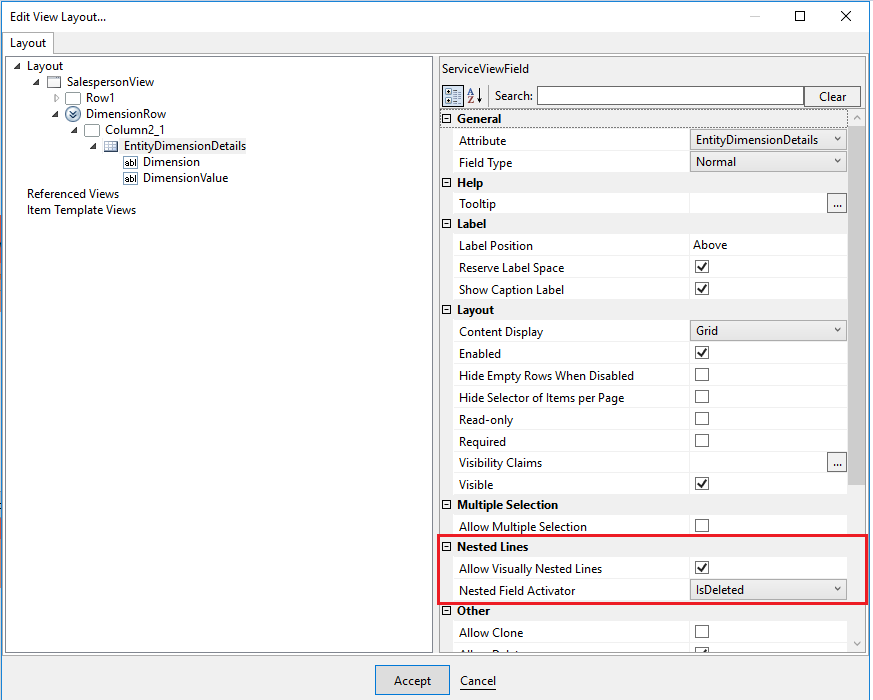Open the Tooltip ellipsis editor
Screen dimensions: 873x700
point(837,204)
